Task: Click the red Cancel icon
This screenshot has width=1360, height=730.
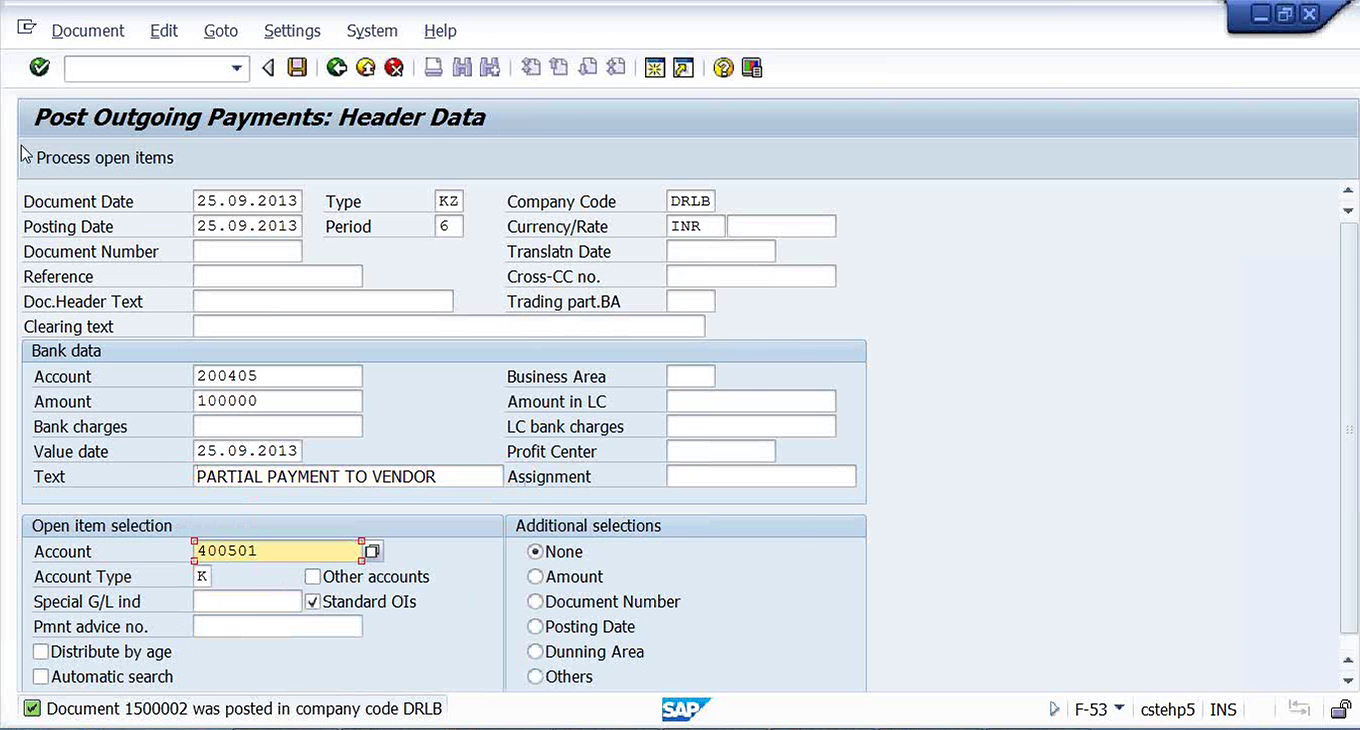Action: click(x=395, y=68)
